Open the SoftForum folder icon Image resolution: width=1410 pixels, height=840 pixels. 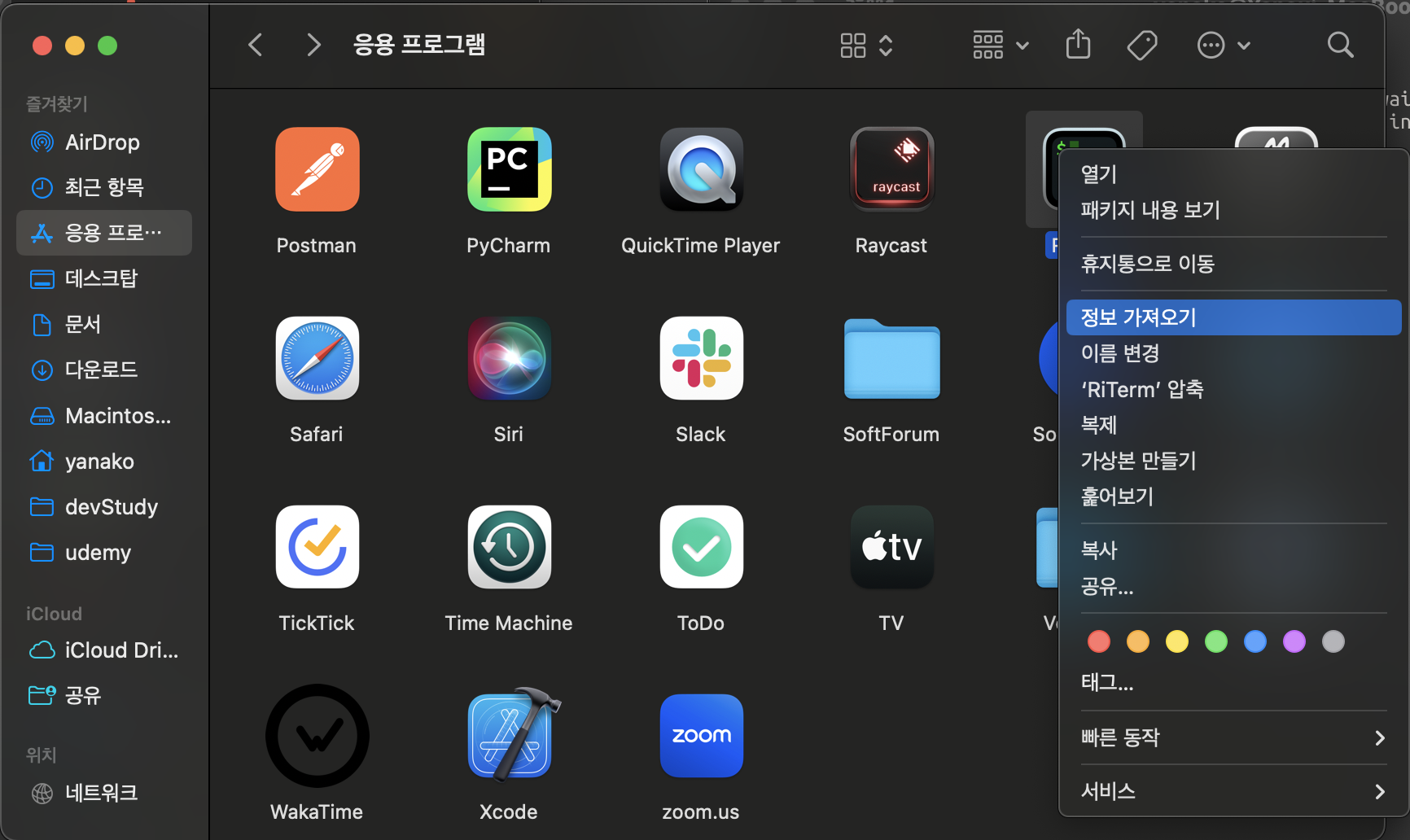[x=892, y=359]
